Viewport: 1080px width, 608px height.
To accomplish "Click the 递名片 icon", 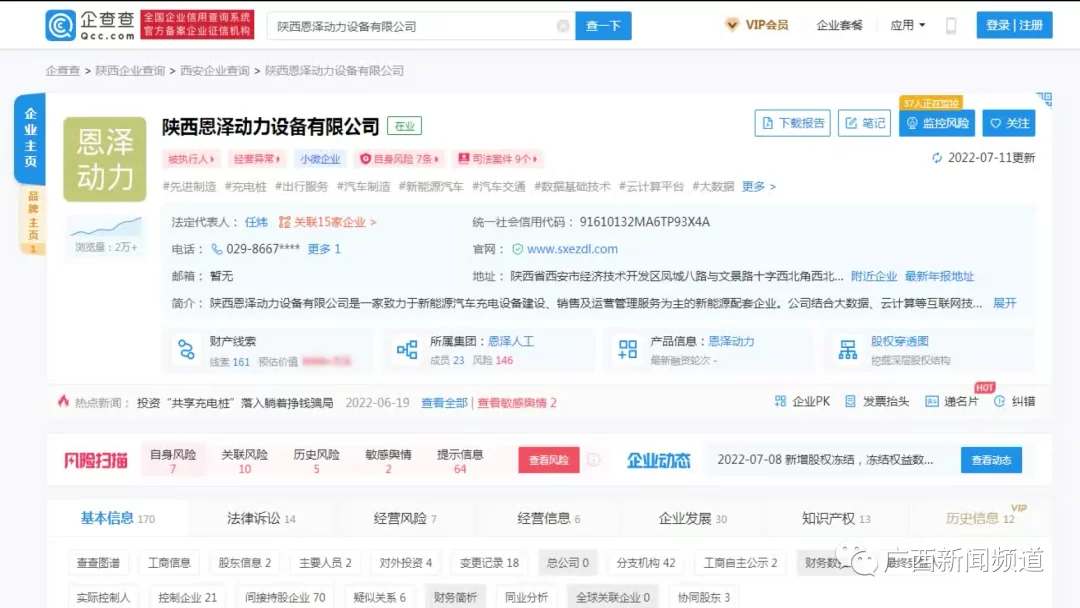I will click(932, 401).
